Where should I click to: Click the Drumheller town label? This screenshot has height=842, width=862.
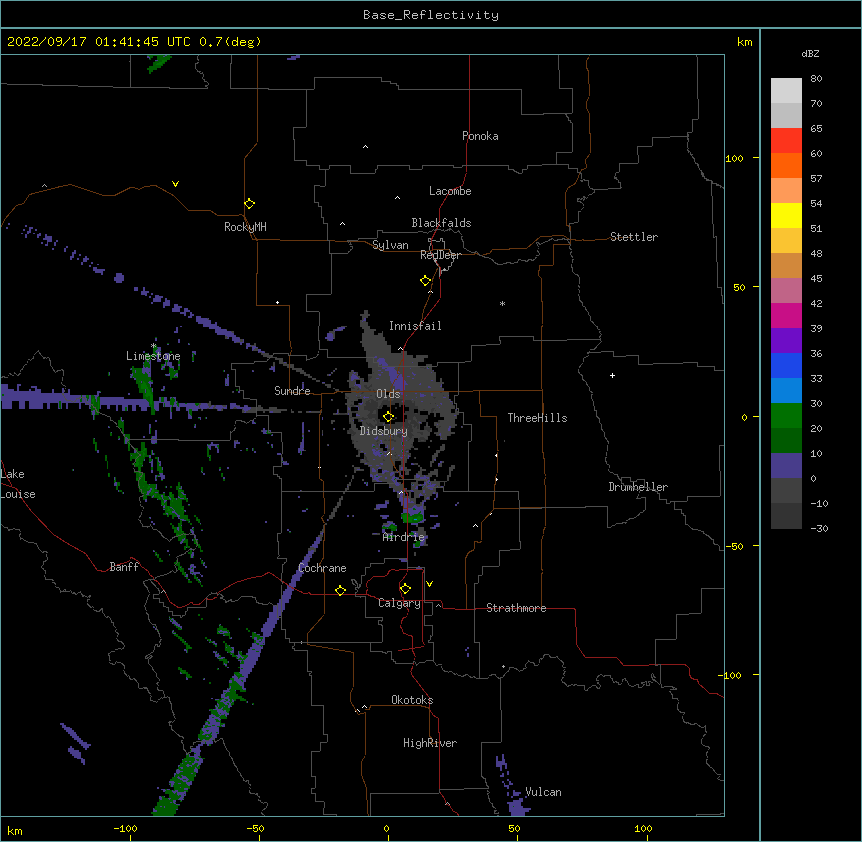coord(638,487)
